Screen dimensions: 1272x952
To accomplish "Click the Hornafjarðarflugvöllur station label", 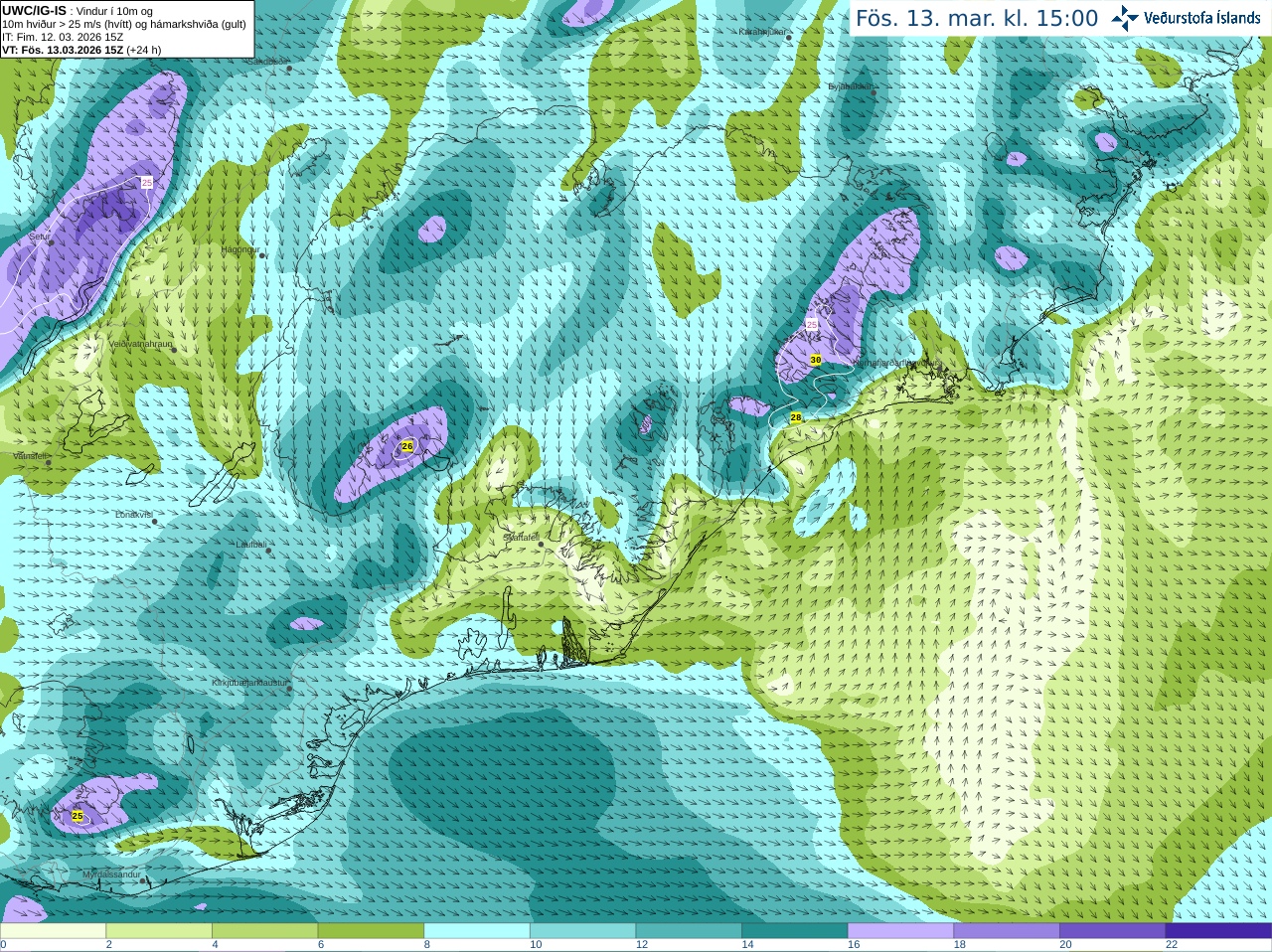I will [x=894, y=363].
